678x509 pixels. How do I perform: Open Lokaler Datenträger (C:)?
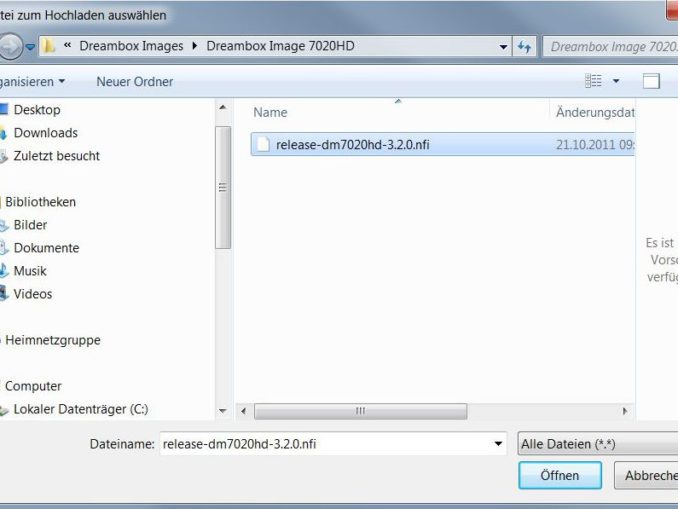point(80,409)
